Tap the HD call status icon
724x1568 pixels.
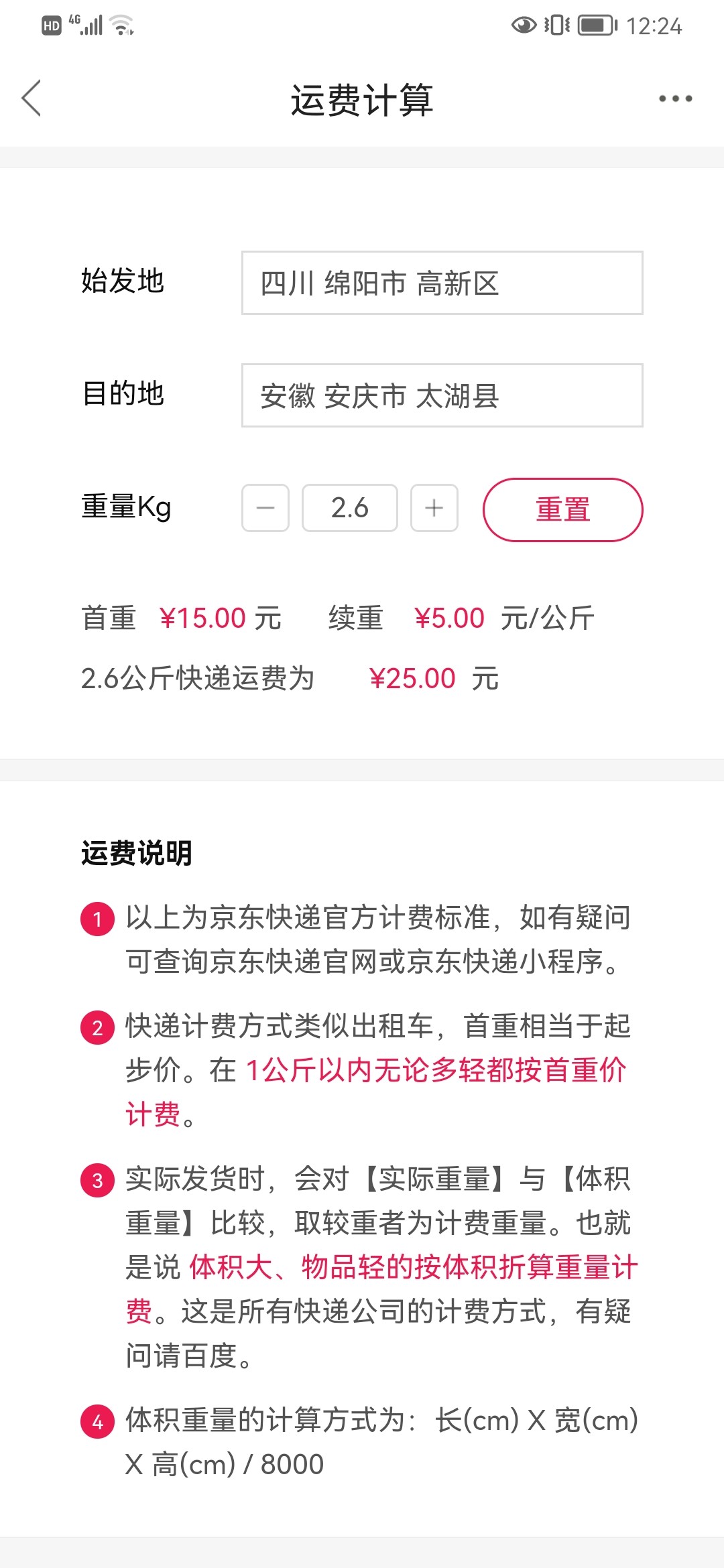[x=52, y=26]
